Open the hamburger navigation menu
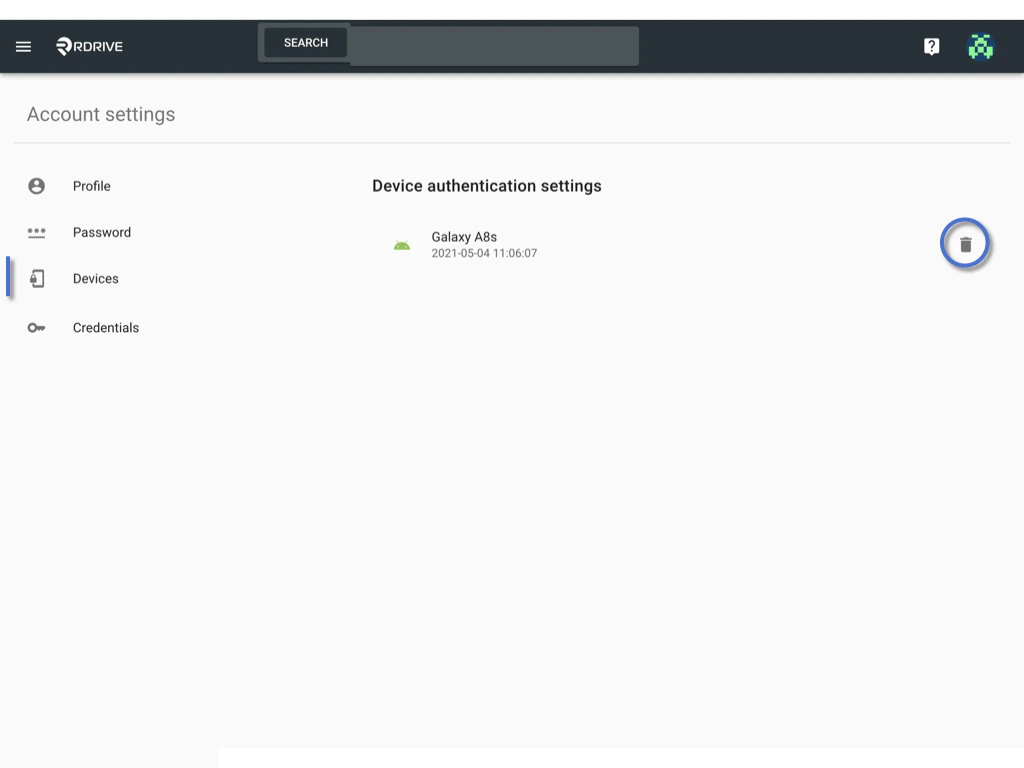The height and width of the screenshot is (768, 1024). click(x=24, y=46)
